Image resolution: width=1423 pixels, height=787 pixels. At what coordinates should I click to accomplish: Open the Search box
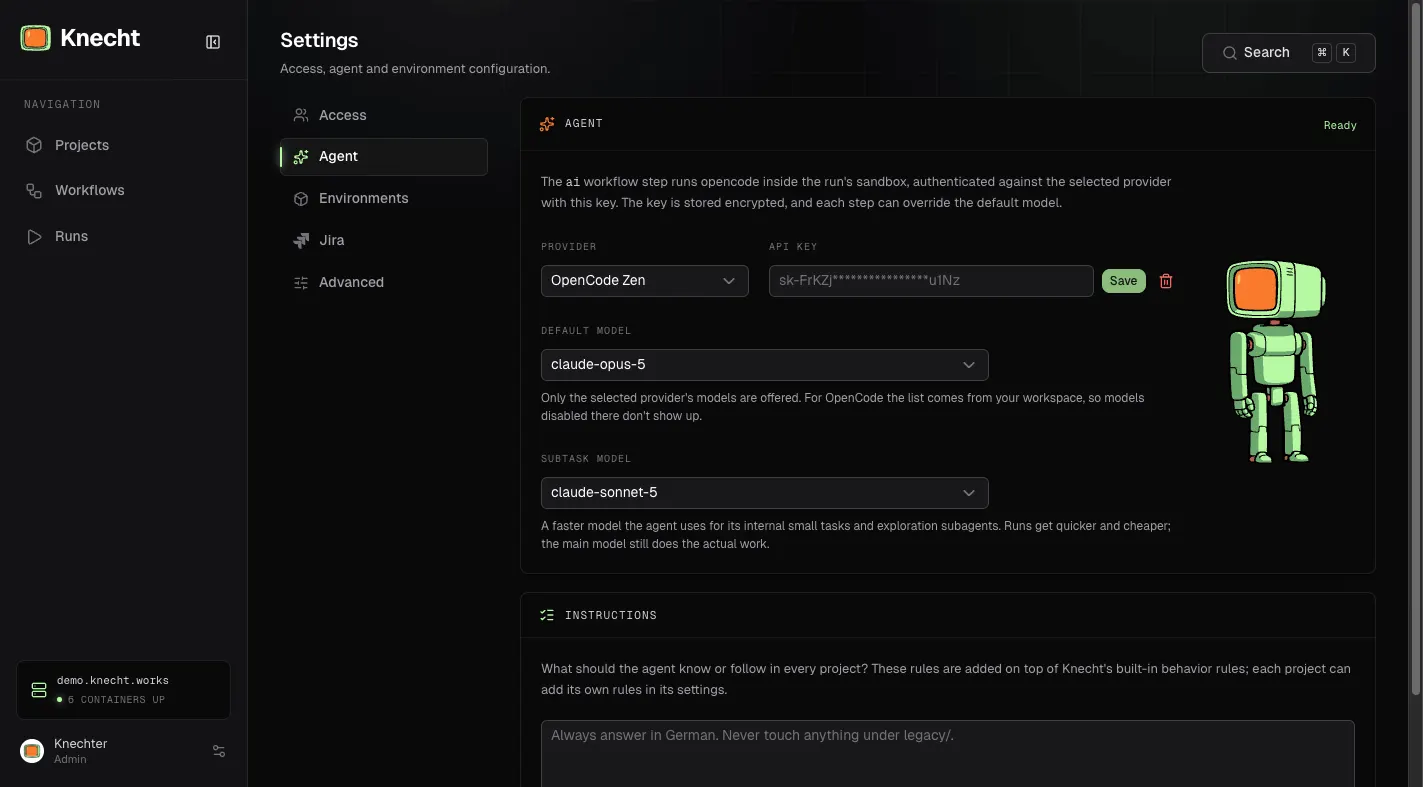click(x=1289, y=53)
